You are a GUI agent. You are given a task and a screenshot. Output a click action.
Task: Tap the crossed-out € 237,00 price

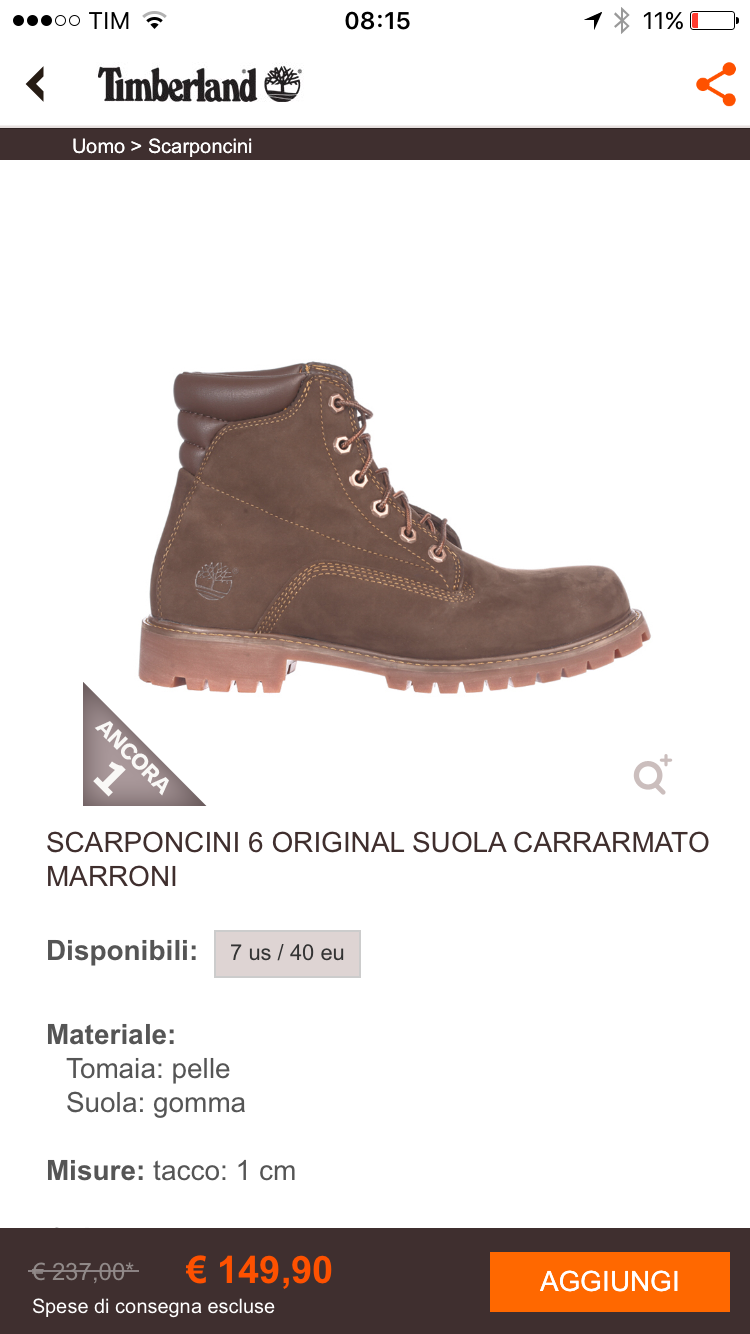tap(84, 1272)
